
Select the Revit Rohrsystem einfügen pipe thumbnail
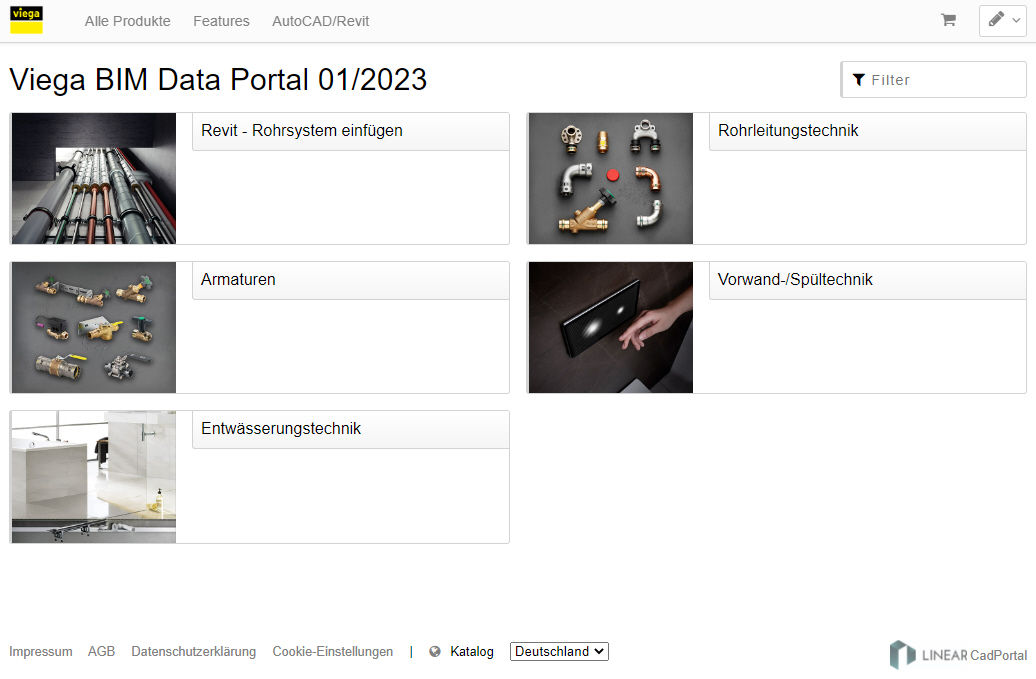click(x=94, y=178)
